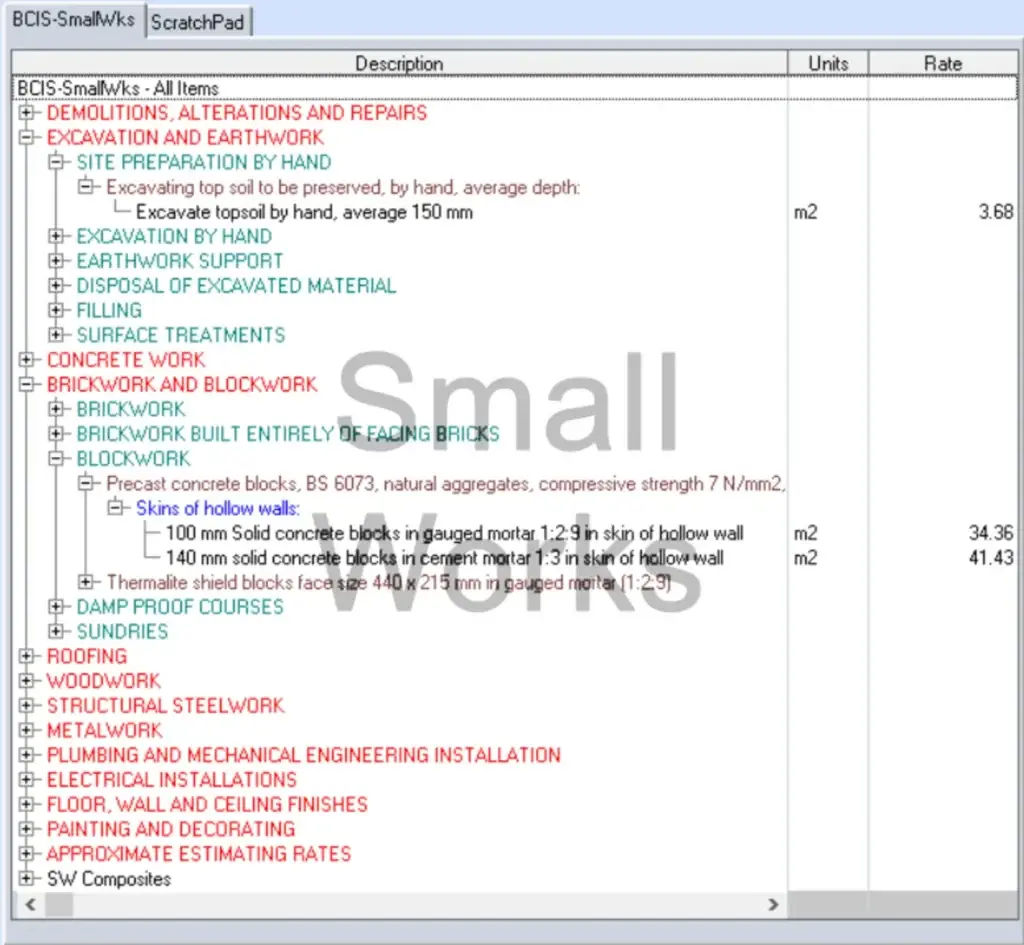Select DAMP PROOF COURSES label
Image resolution: width=1024 pixels, height=945 pixels.
(x=180, y=606)
